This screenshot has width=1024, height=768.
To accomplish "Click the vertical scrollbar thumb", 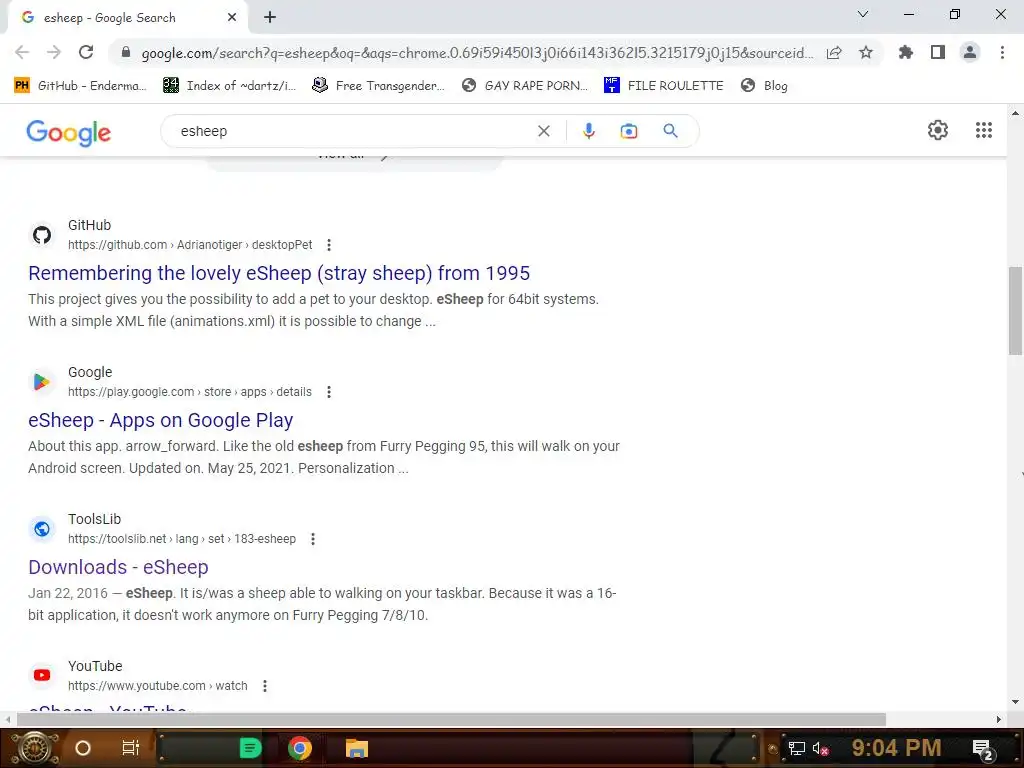I will pos(1015,311).
